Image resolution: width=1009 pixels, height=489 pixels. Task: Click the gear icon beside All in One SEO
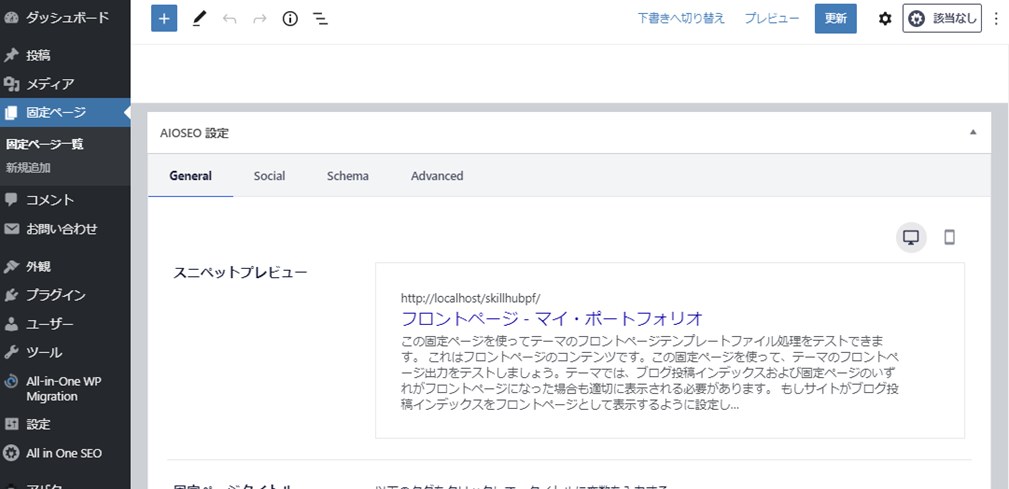click(11, 453)
